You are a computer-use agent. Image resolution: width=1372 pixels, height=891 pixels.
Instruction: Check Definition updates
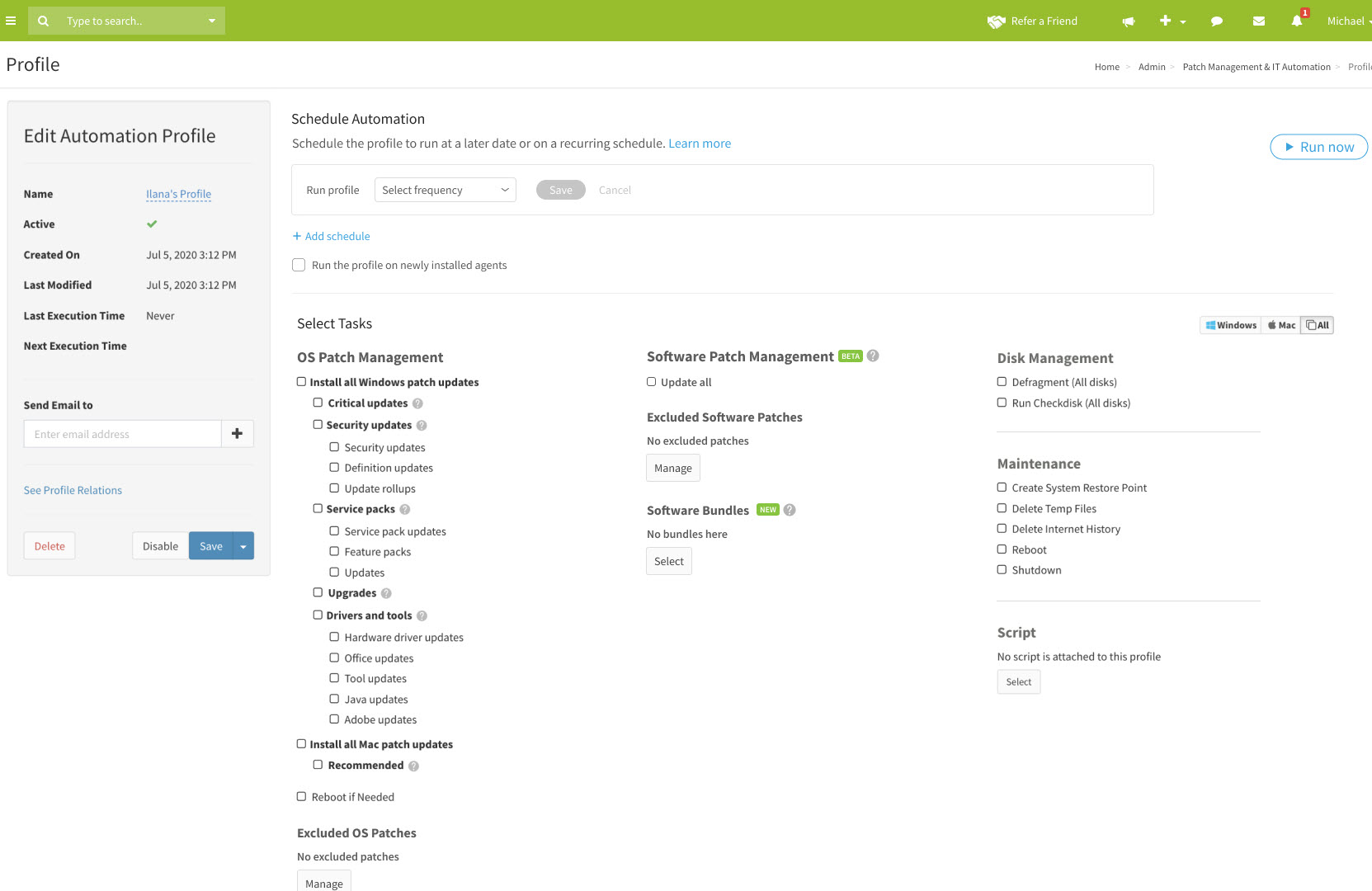point(335,467)
